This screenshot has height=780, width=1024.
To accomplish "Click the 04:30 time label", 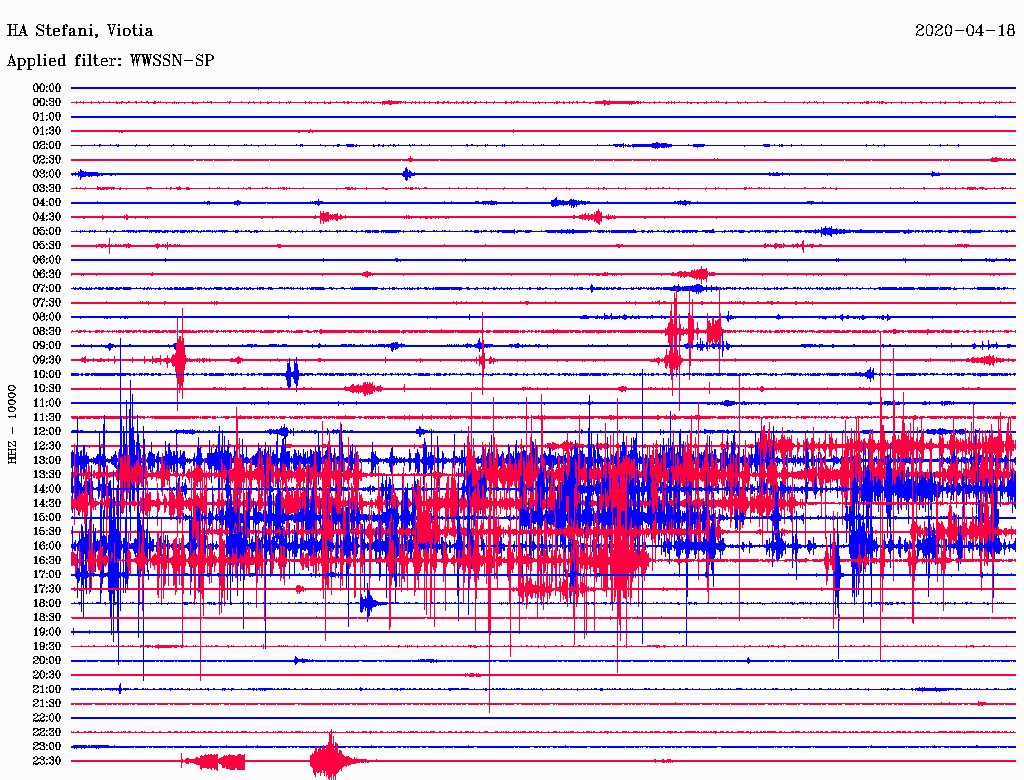I will click(x=47, y=217).
